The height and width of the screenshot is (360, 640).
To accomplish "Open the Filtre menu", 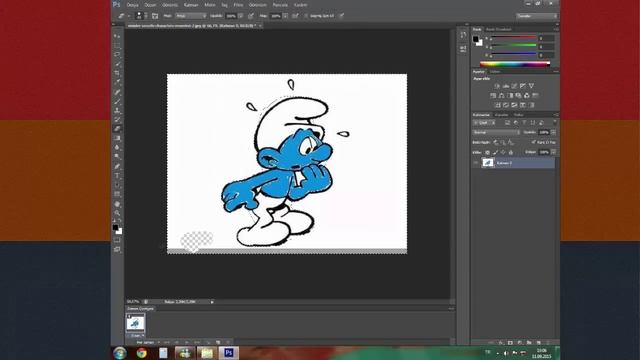I will click(238, 5).
